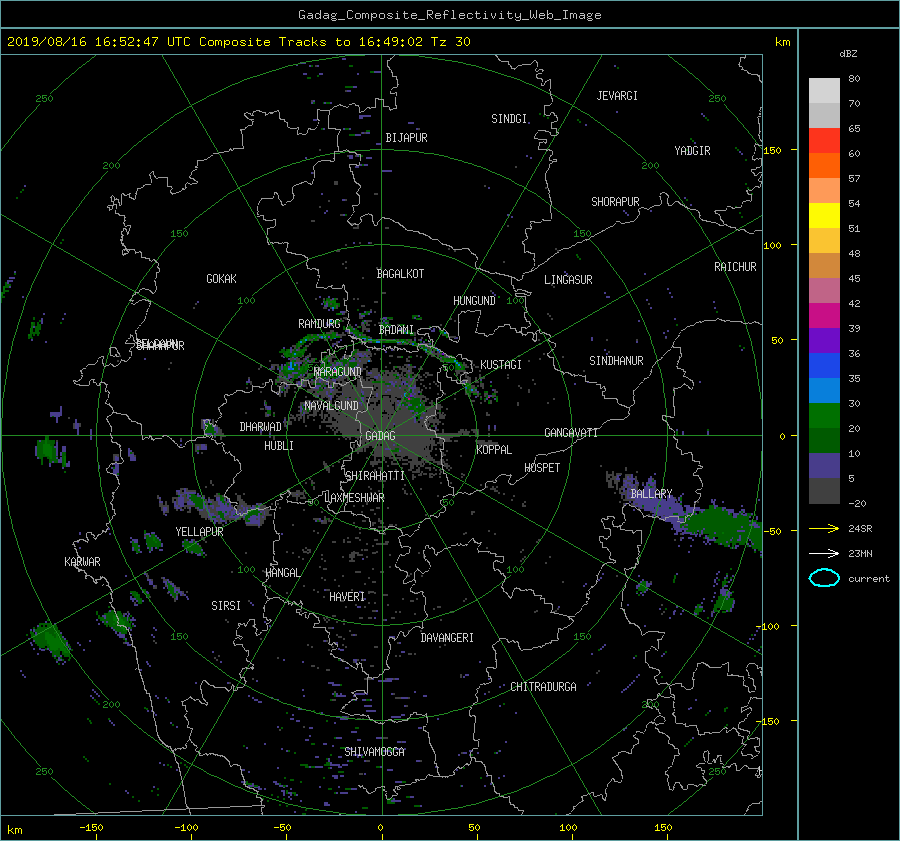Select the dark orange 57-60 dBZ color band
900x841 pixels.
824,165
